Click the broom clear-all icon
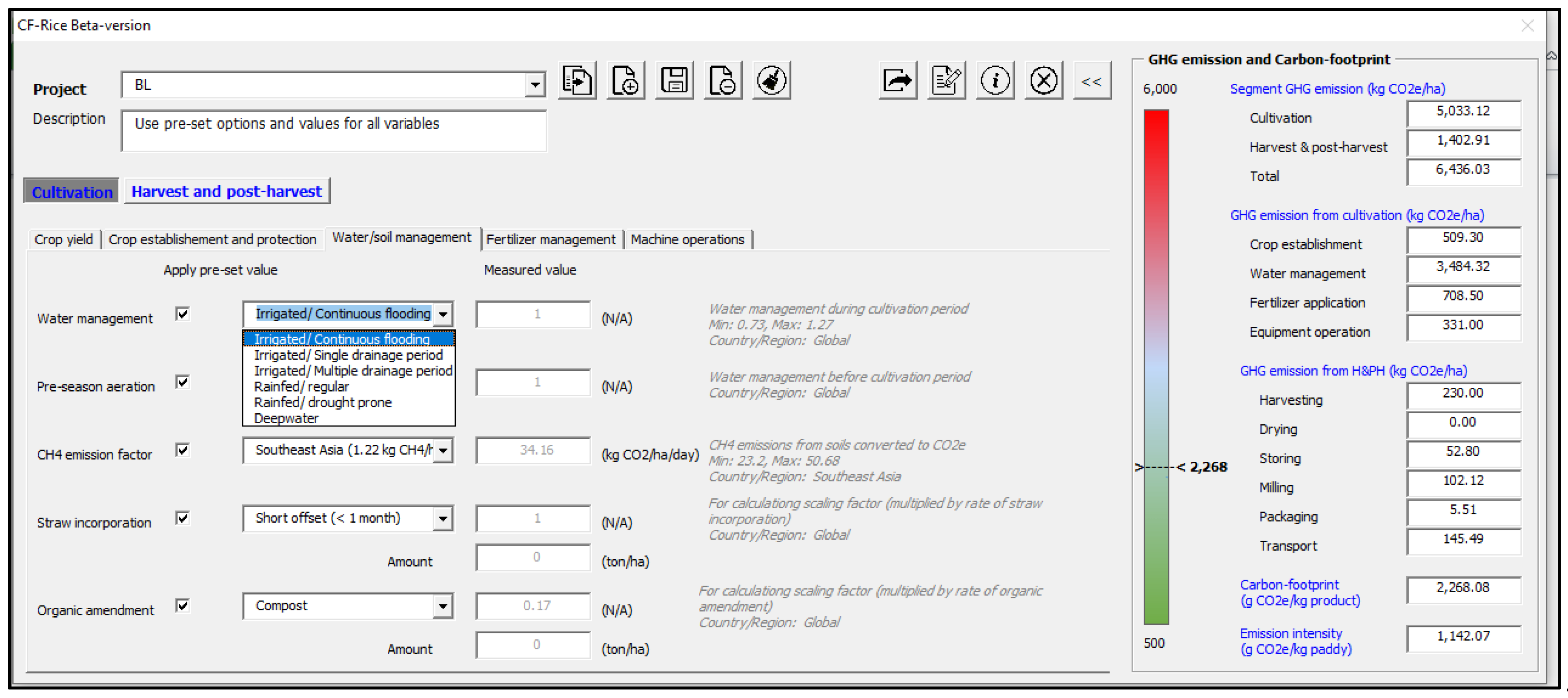This screenshot has width=1568, height=698. (x=771, y=80)
